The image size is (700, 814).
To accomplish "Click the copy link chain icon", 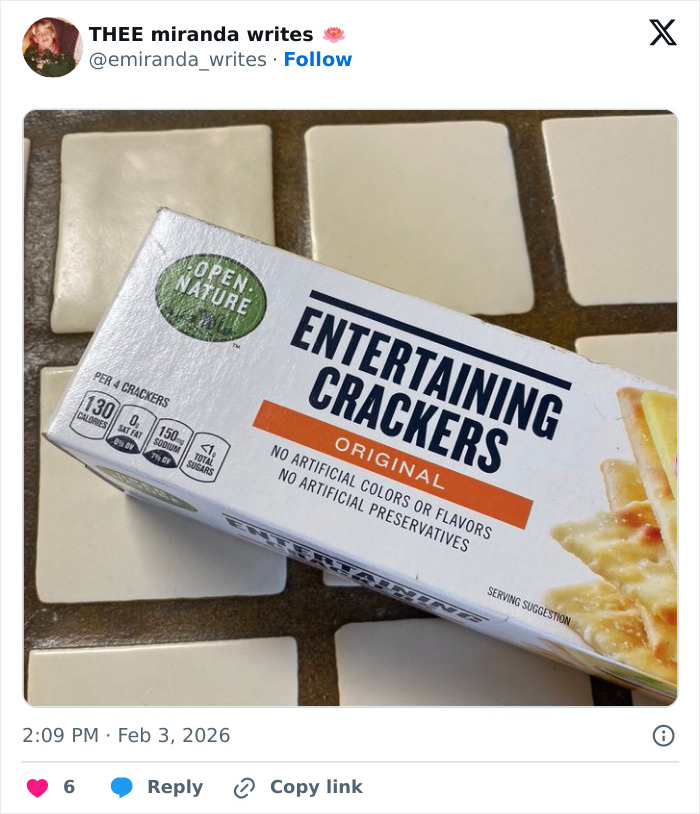I will pos(244,788).
